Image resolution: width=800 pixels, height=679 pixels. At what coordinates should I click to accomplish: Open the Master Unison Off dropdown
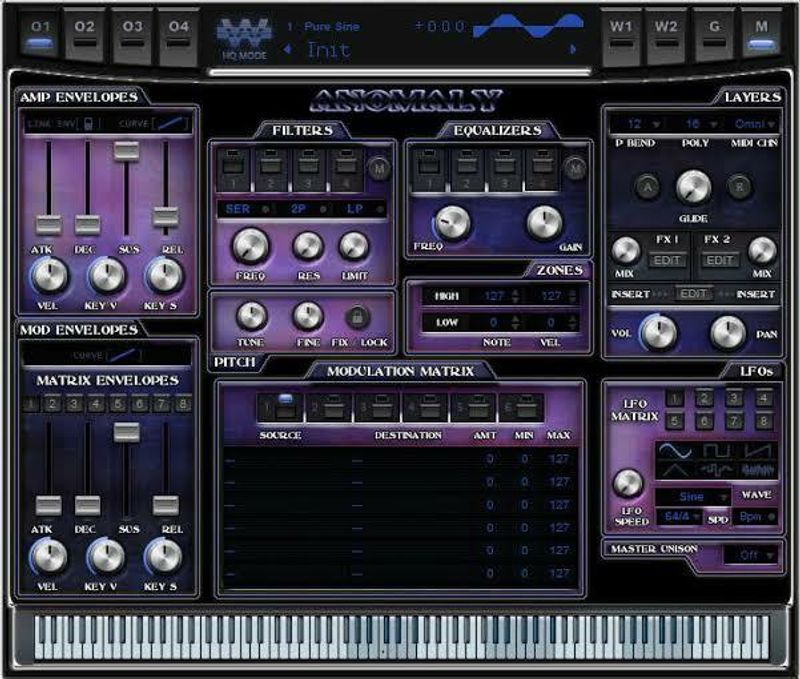751,555
